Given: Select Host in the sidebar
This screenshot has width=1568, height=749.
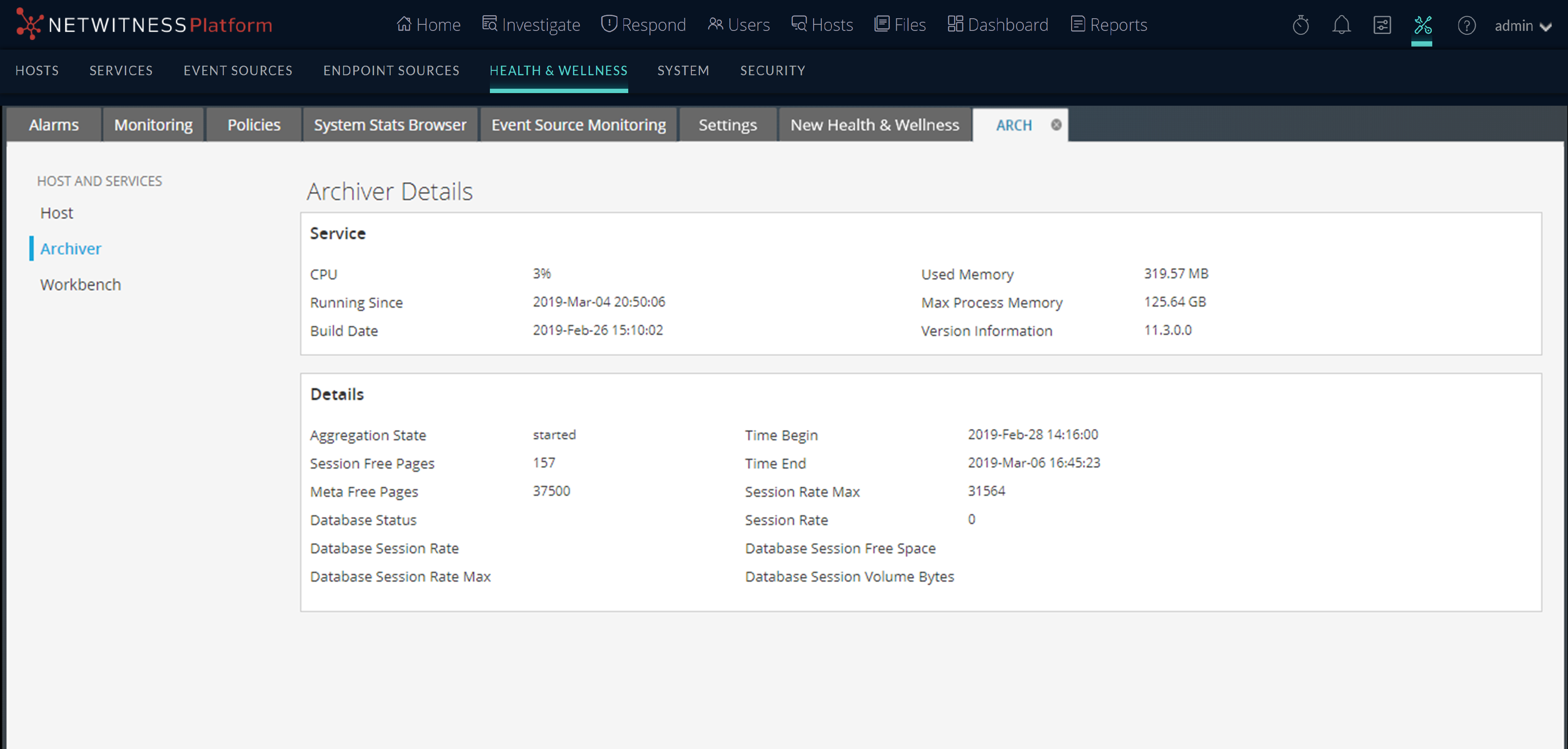Looking at the screenshot, I should point(57,213).
